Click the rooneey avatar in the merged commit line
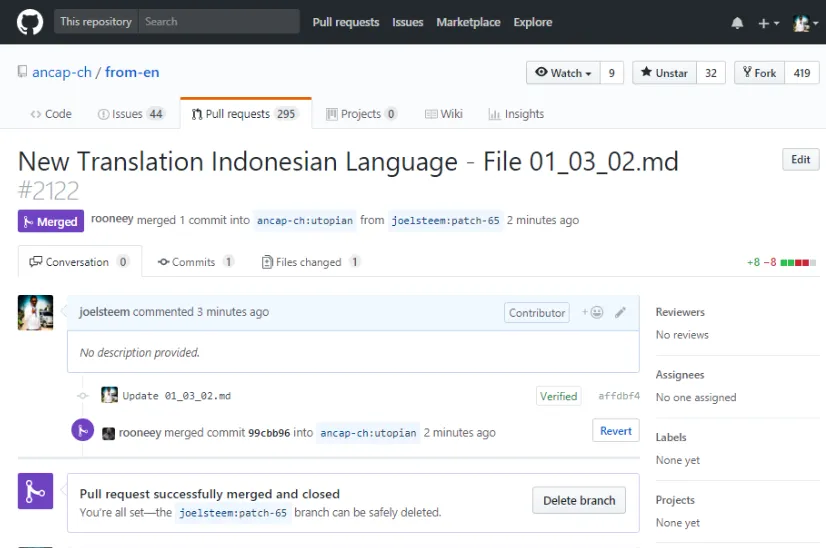The image size is (826, 548). [x=108, y=434]
